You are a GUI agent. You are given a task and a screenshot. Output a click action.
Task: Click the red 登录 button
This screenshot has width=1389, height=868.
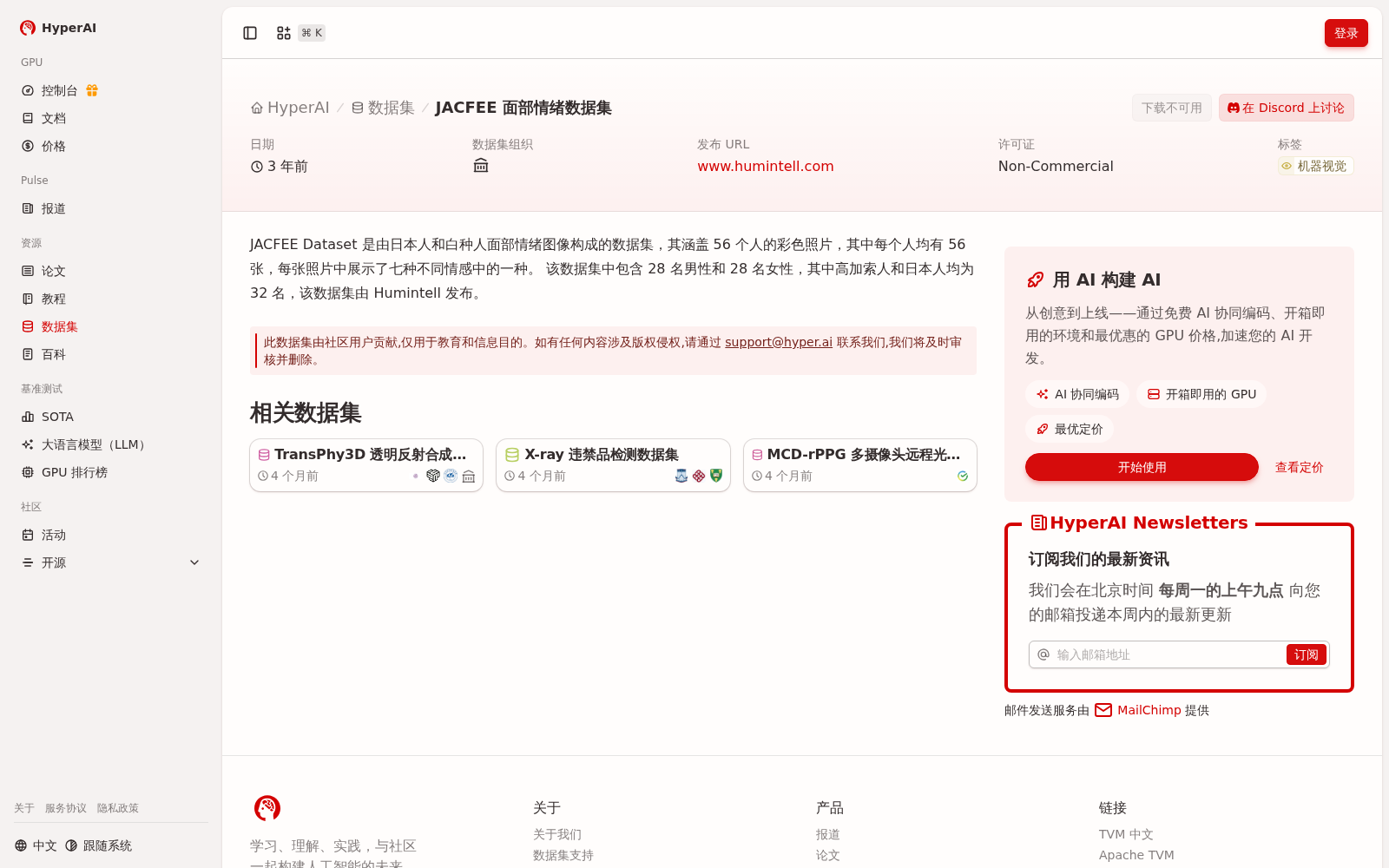click(1346, 33)
